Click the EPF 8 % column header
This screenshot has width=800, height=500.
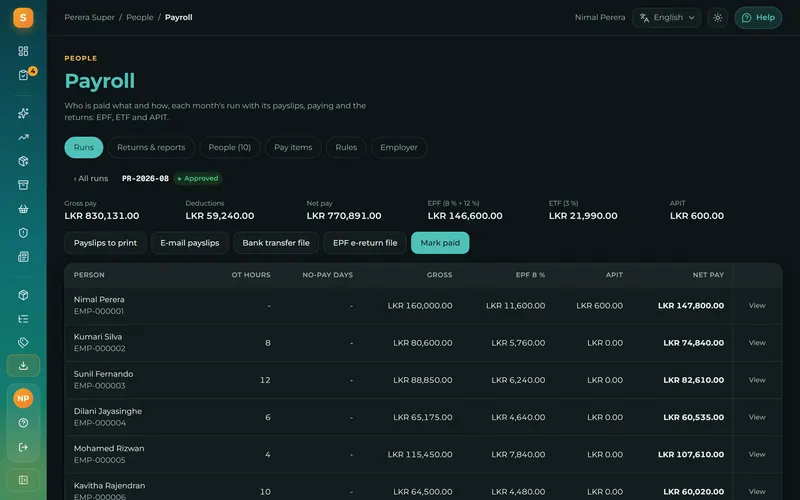click(530, 275)
